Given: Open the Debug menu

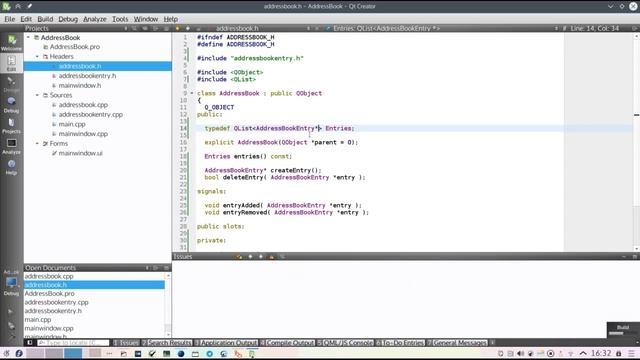Looking at the screenshot, I should click(x=68, y=19).
